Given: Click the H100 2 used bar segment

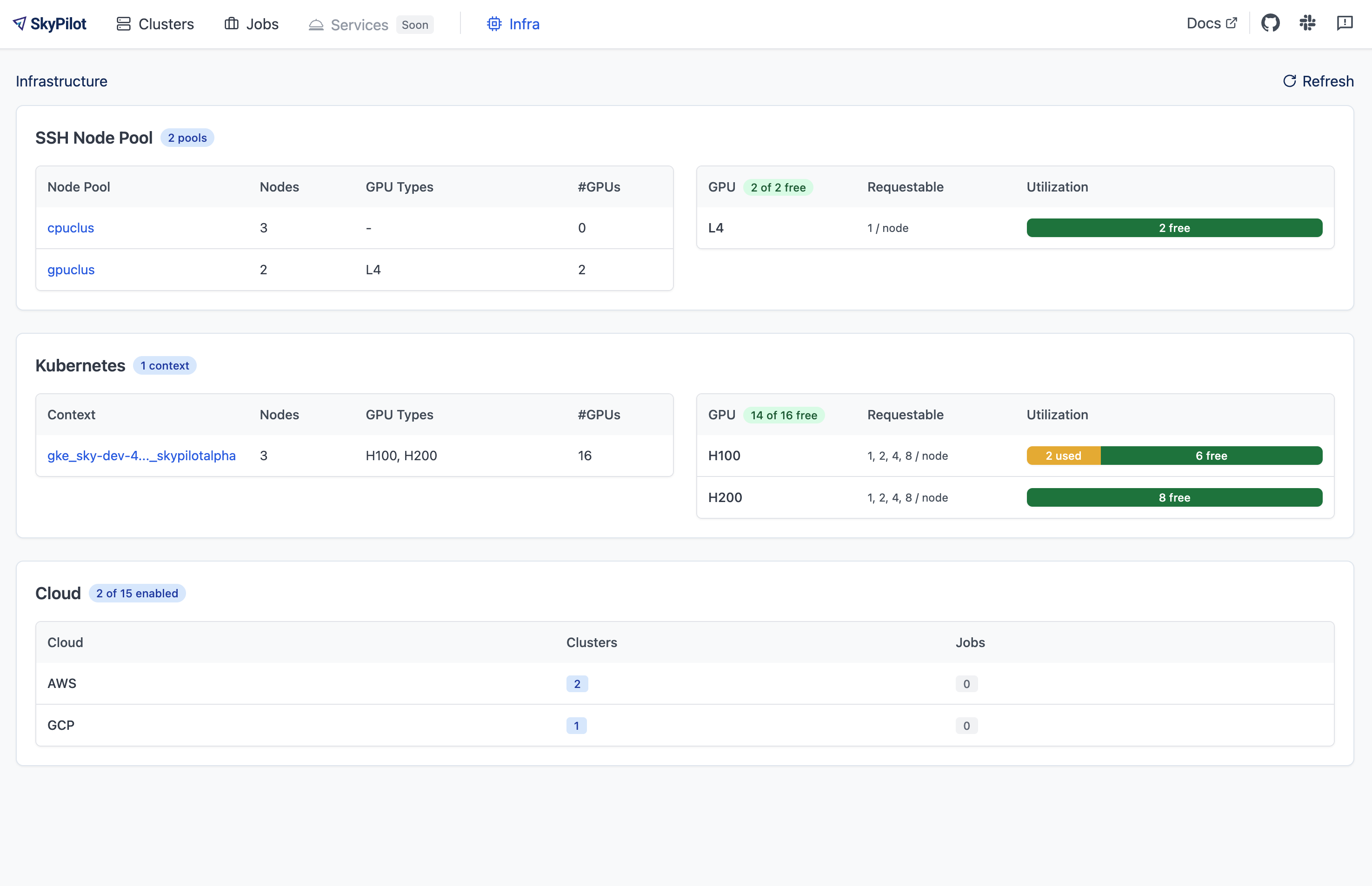Looking at the screenshot, I should tap(1064, 456).
